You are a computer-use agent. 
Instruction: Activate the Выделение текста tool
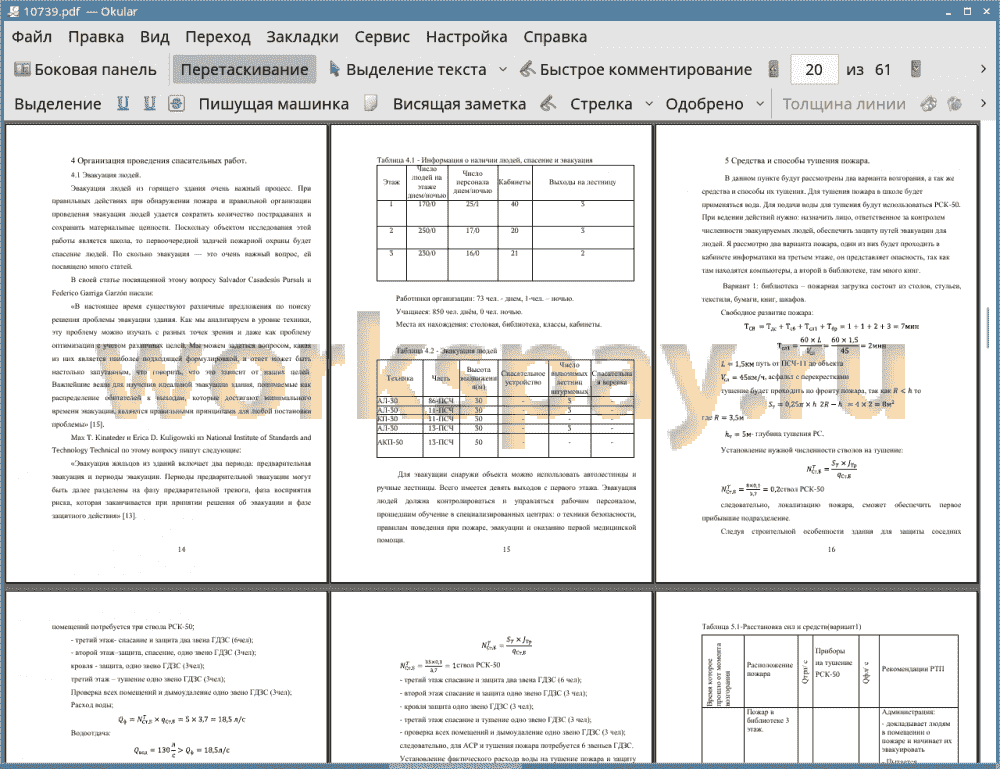[408, 70]
